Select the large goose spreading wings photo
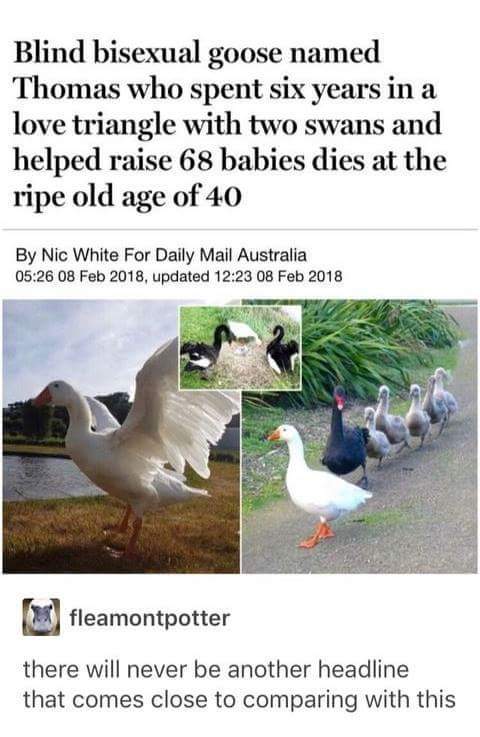This screenshot has height=737, width=480. [x=121, y=436]
